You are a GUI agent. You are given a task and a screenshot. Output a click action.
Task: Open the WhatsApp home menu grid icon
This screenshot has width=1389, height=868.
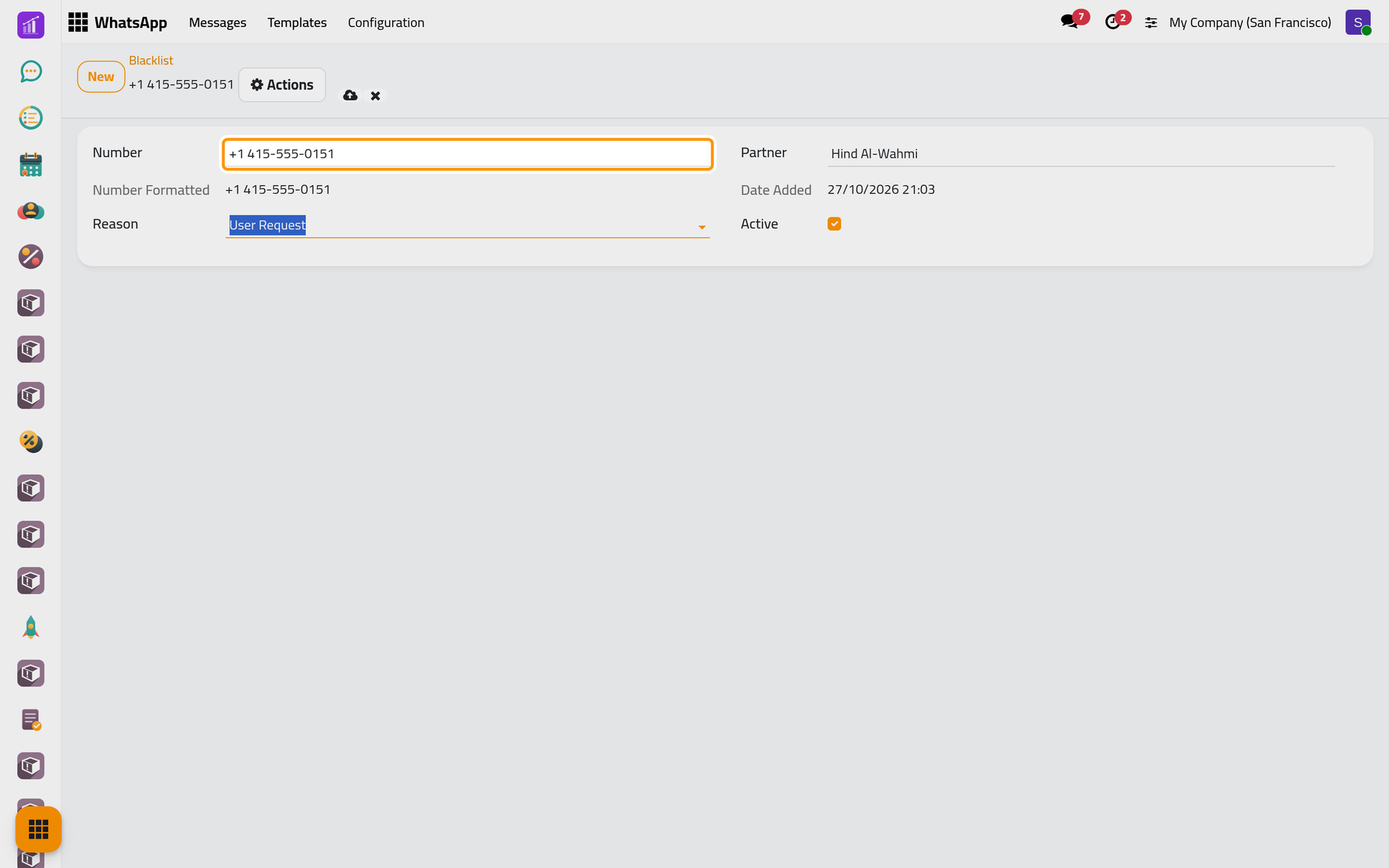78,22
